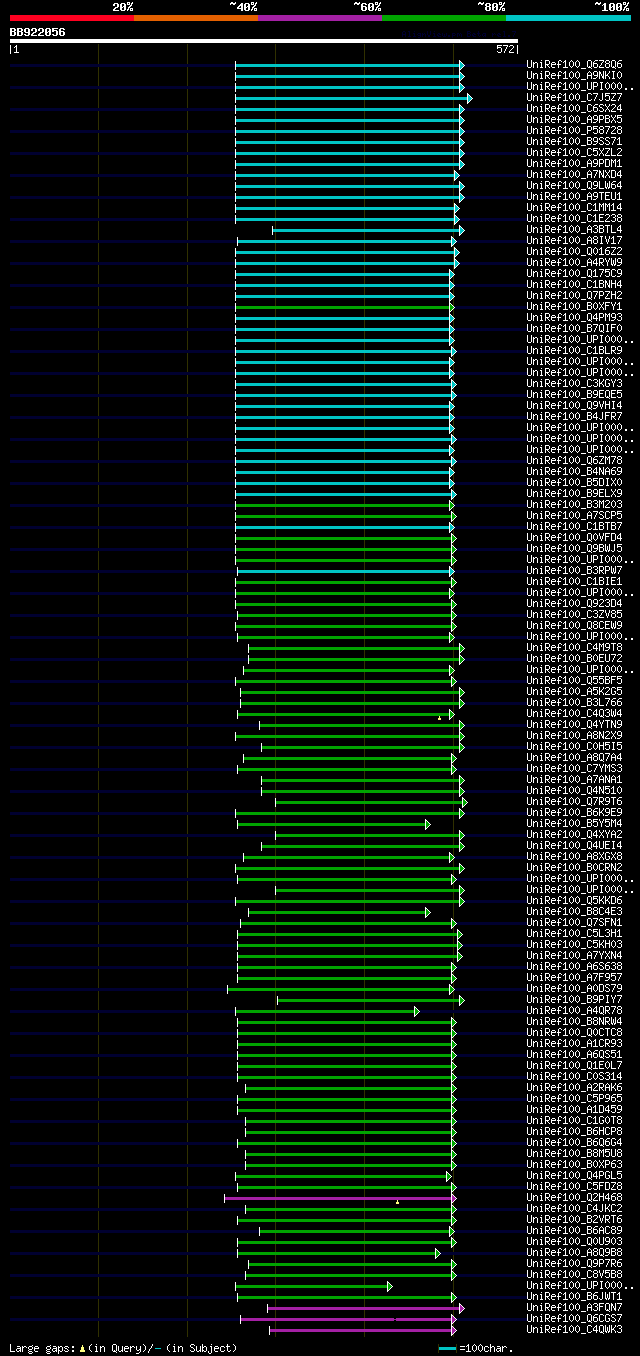Select label UniRef100_Q2H468
Image resolution: width=640 pixels, height=1356 pixels.
(574, 1198)
